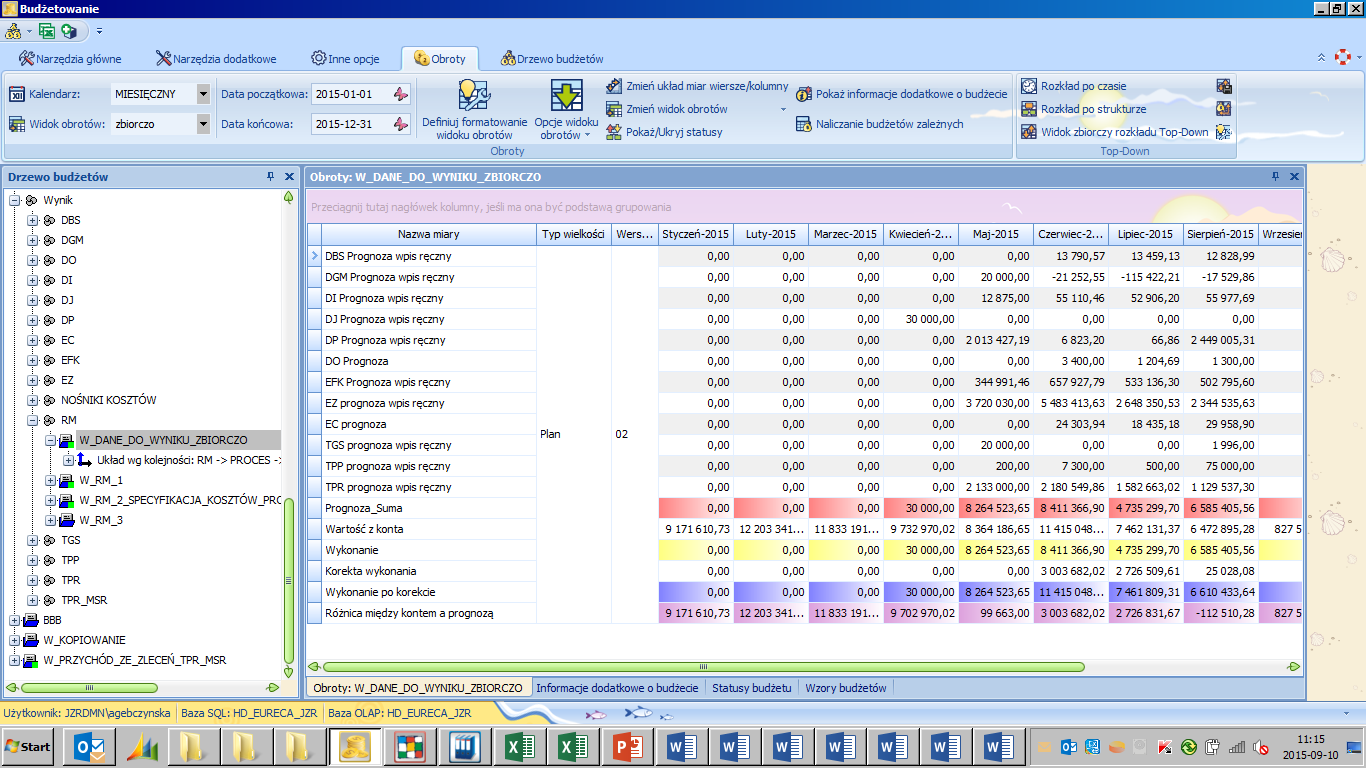Click icon right of Widok zbiorczy Top-Down
This screenshot has width=1366, height=768.
click(1223, 132)
